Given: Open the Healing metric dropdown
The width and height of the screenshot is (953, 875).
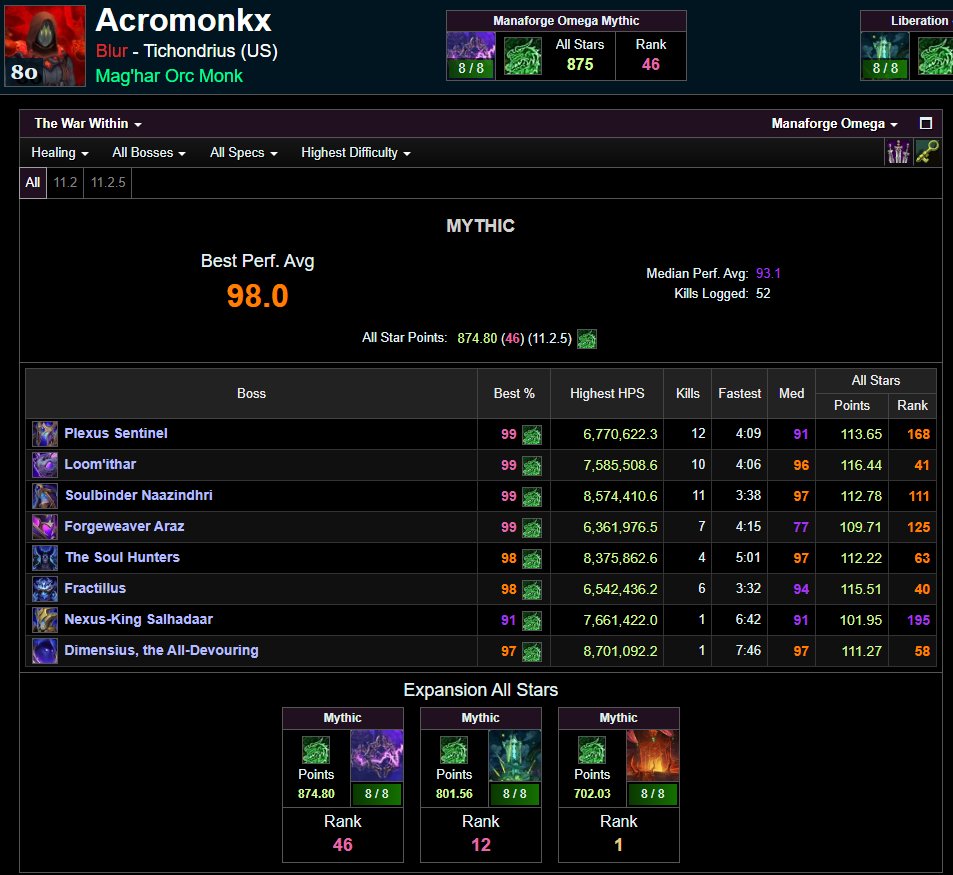Looking at the screenshot, I should (60, 153).
